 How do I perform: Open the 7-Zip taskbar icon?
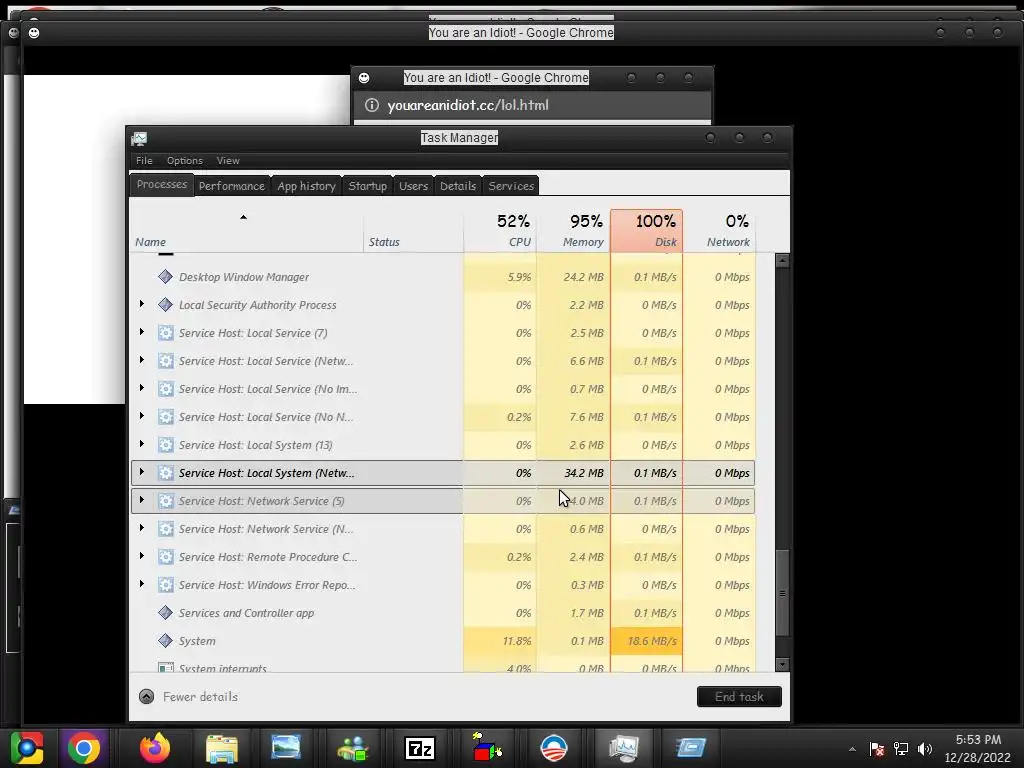(420, 748)
